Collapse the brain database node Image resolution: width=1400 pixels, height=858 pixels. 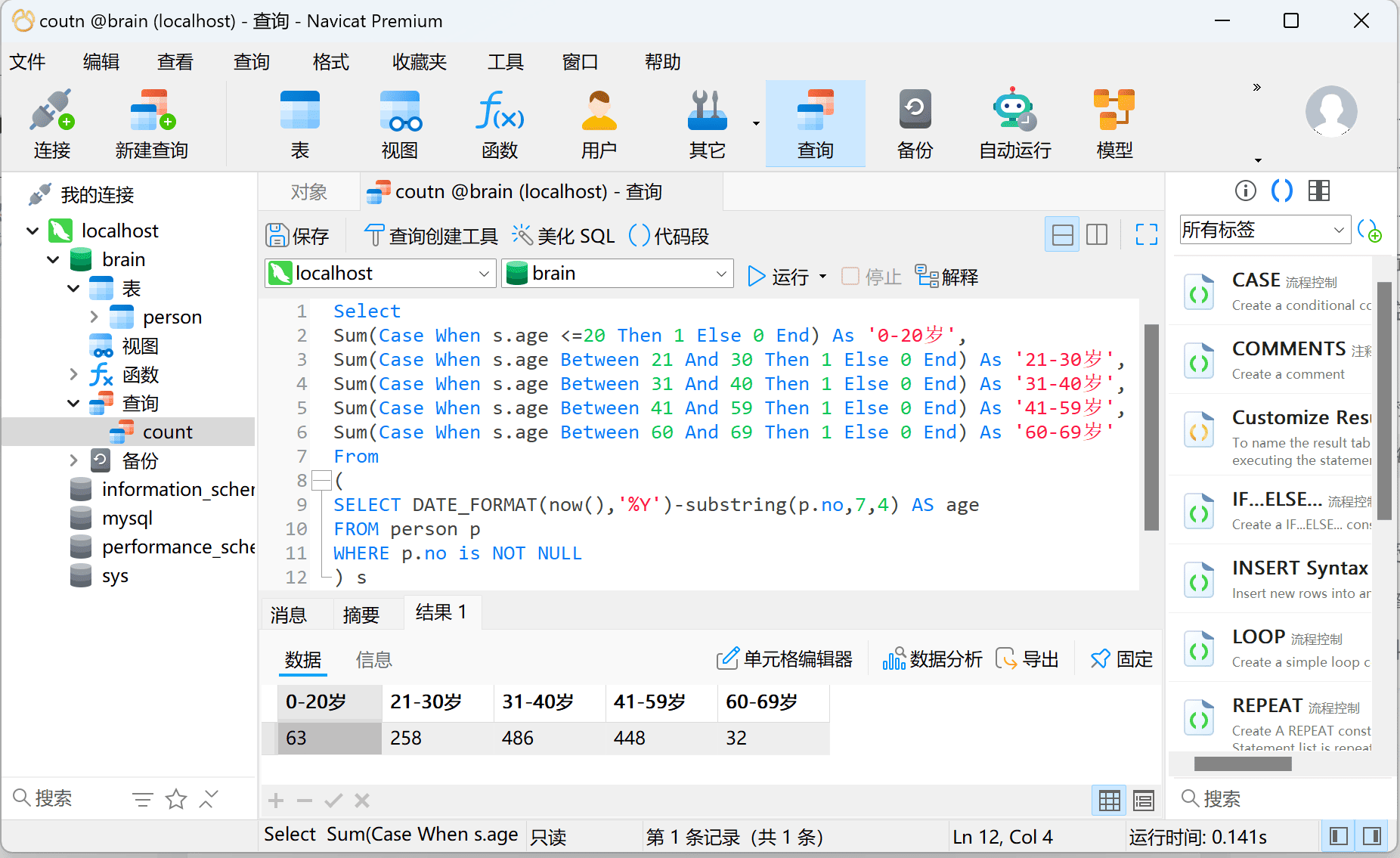pos(53,259)
